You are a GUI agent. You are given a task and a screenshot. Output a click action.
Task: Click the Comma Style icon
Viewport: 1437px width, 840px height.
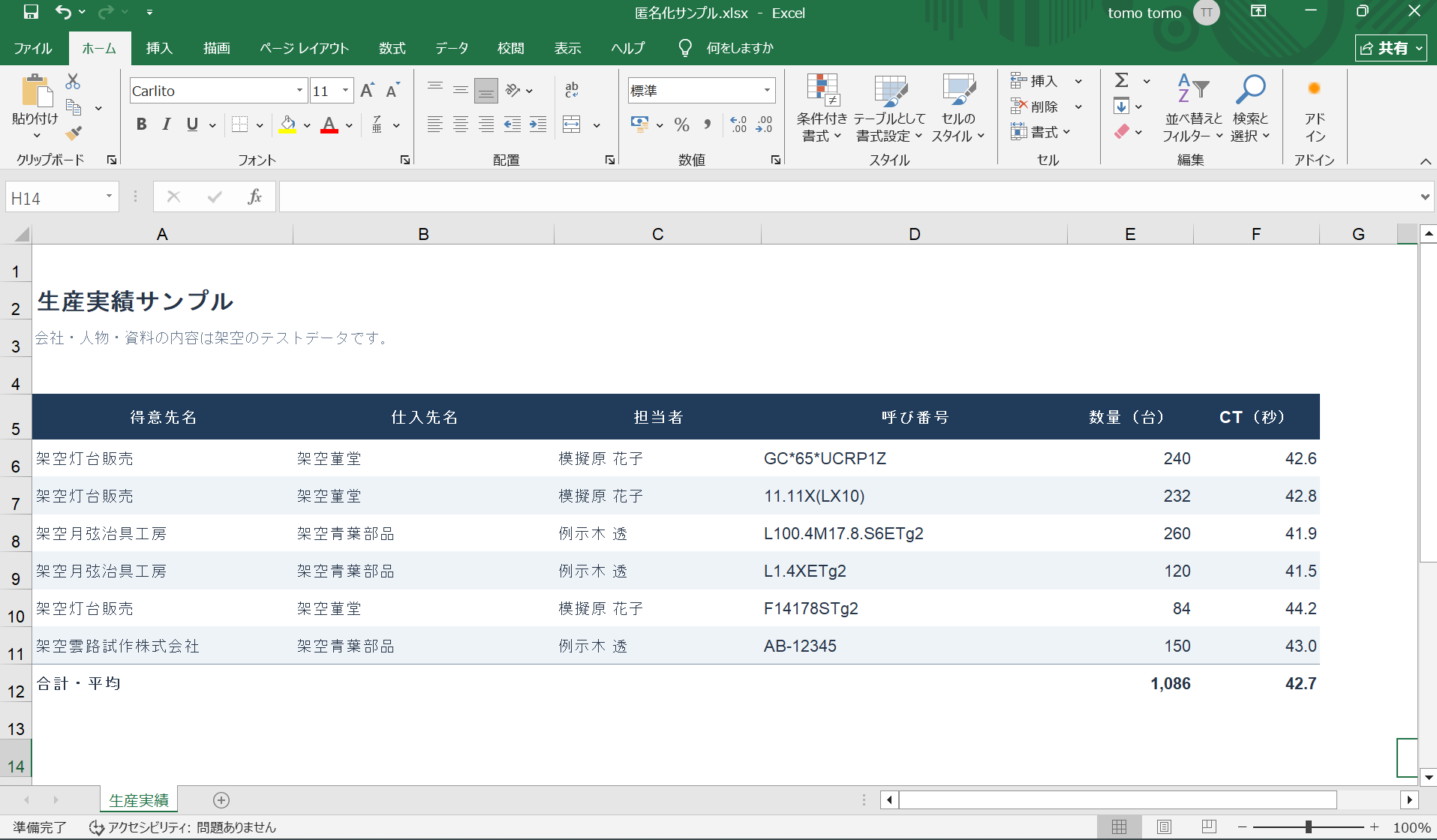point(708,124)
